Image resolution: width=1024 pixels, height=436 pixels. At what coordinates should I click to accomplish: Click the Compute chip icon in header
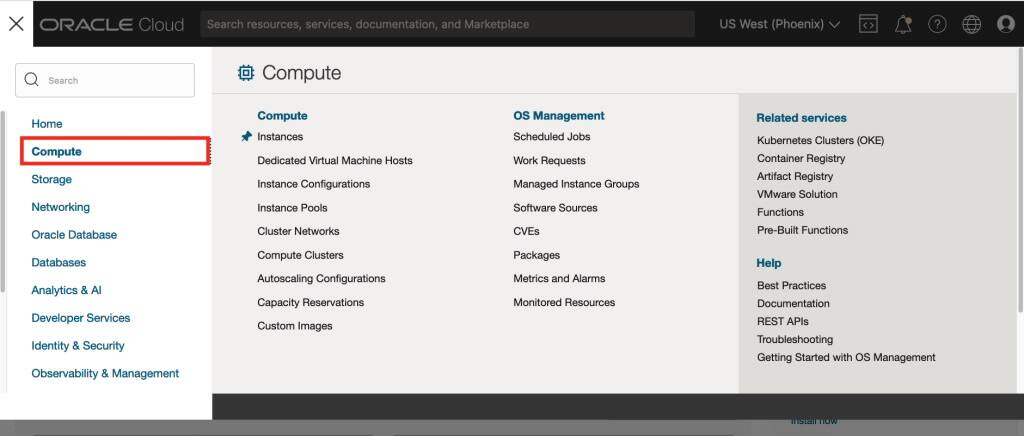[246, 73]
